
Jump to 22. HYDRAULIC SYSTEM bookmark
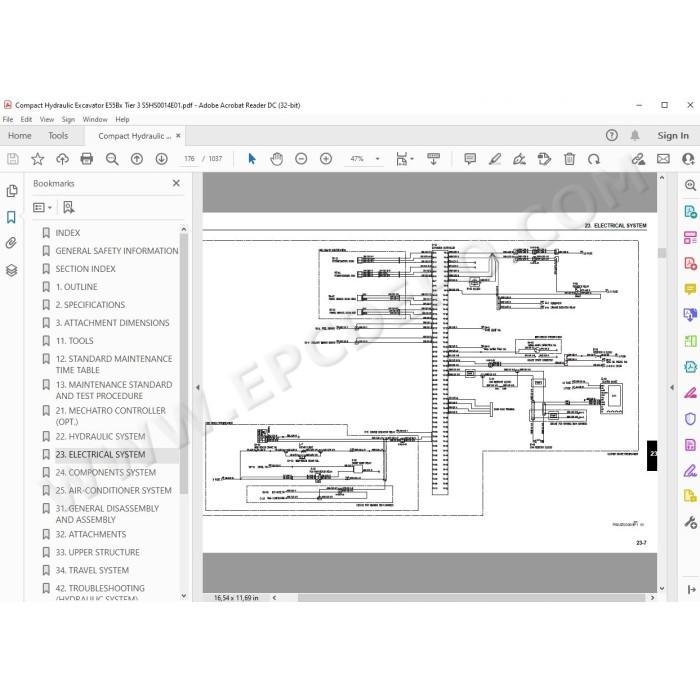[x=100, y=437]
